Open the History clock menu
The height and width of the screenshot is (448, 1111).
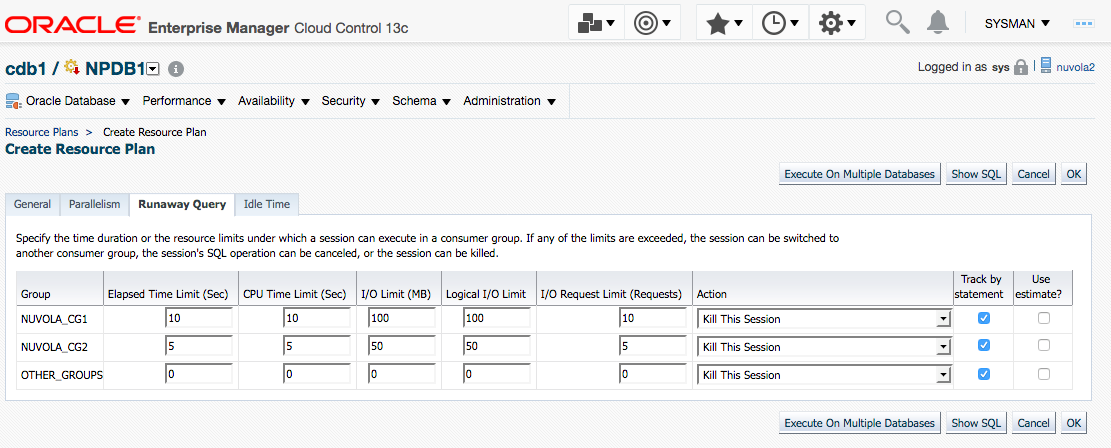click(x=780, y=23)
